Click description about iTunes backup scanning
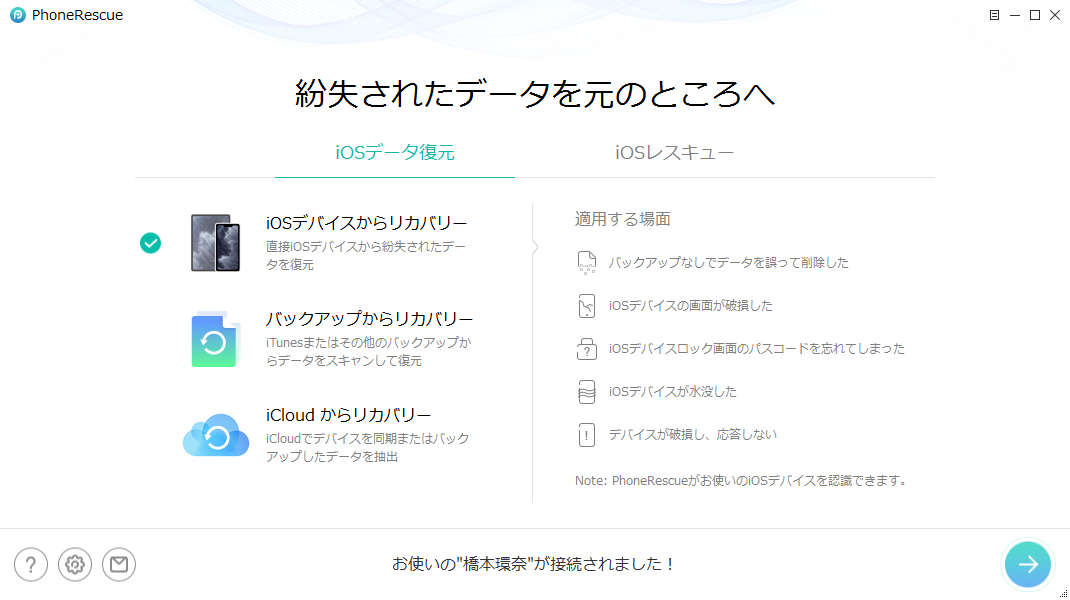This screenshot has width=1070, height=600. (x=368, y=352)
